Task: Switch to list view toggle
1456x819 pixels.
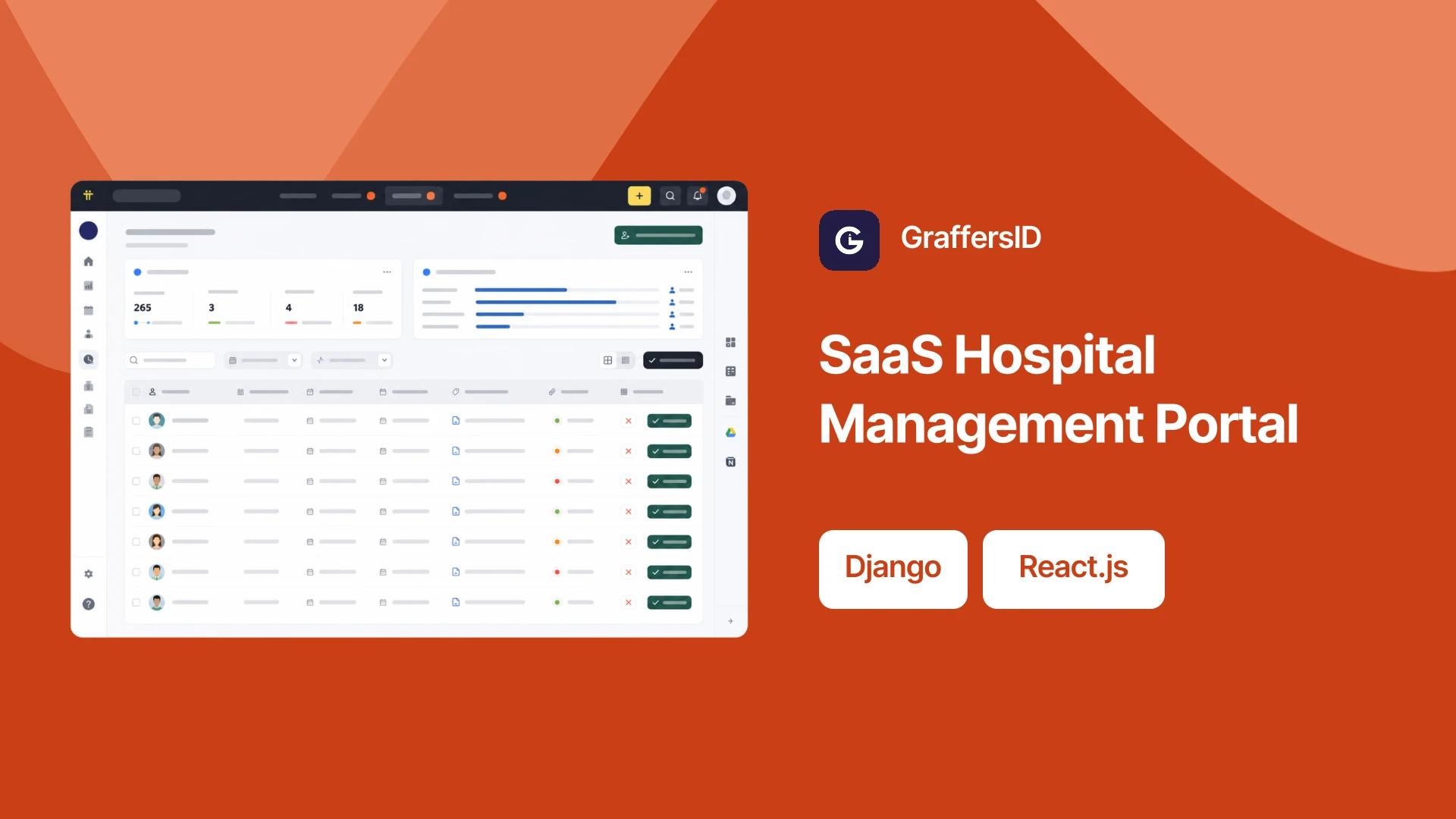Action: [x=626, y=360]
